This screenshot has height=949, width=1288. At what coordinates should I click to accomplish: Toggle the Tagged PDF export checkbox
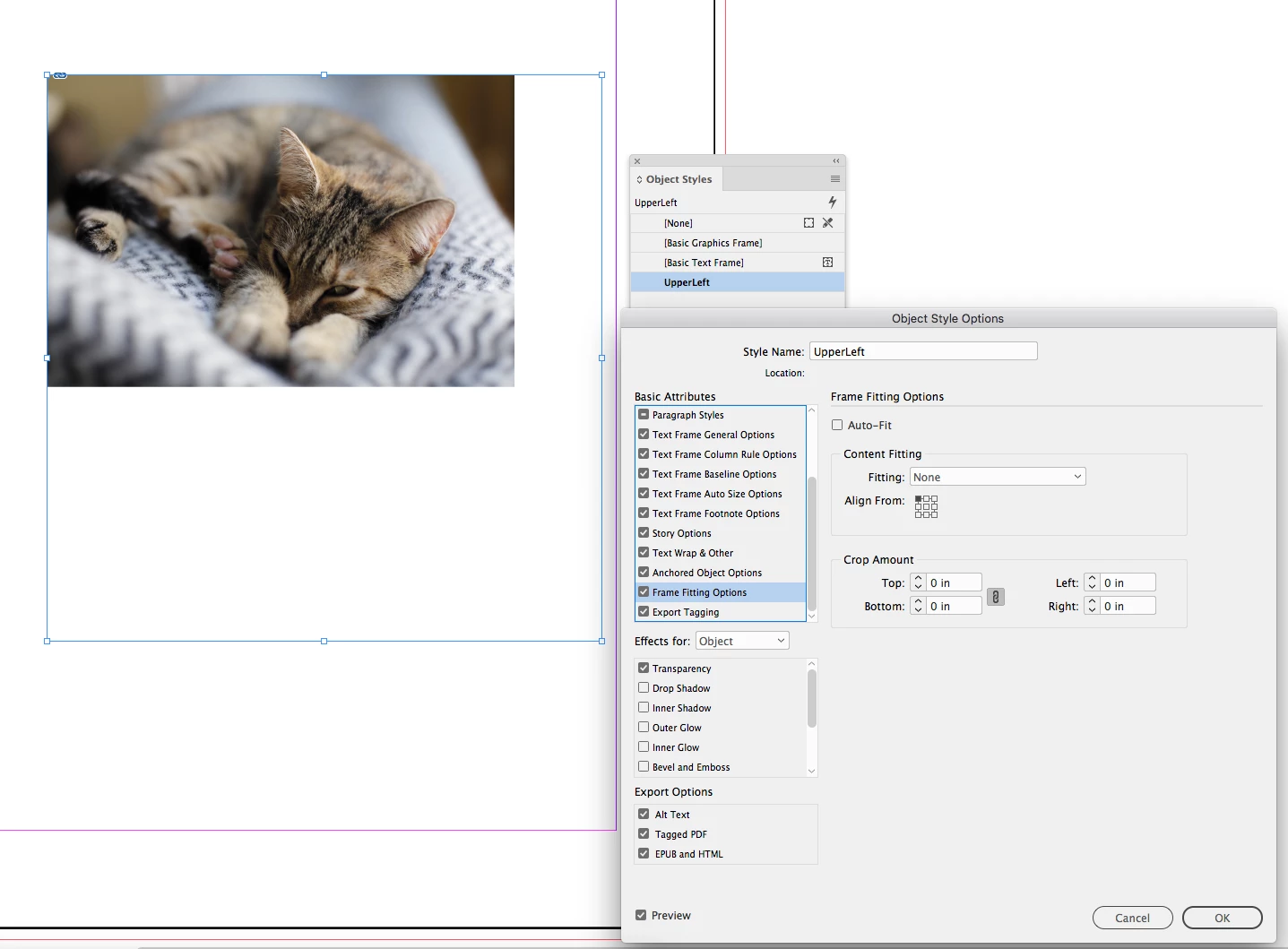pyautogui.click(x=644, y=834)
